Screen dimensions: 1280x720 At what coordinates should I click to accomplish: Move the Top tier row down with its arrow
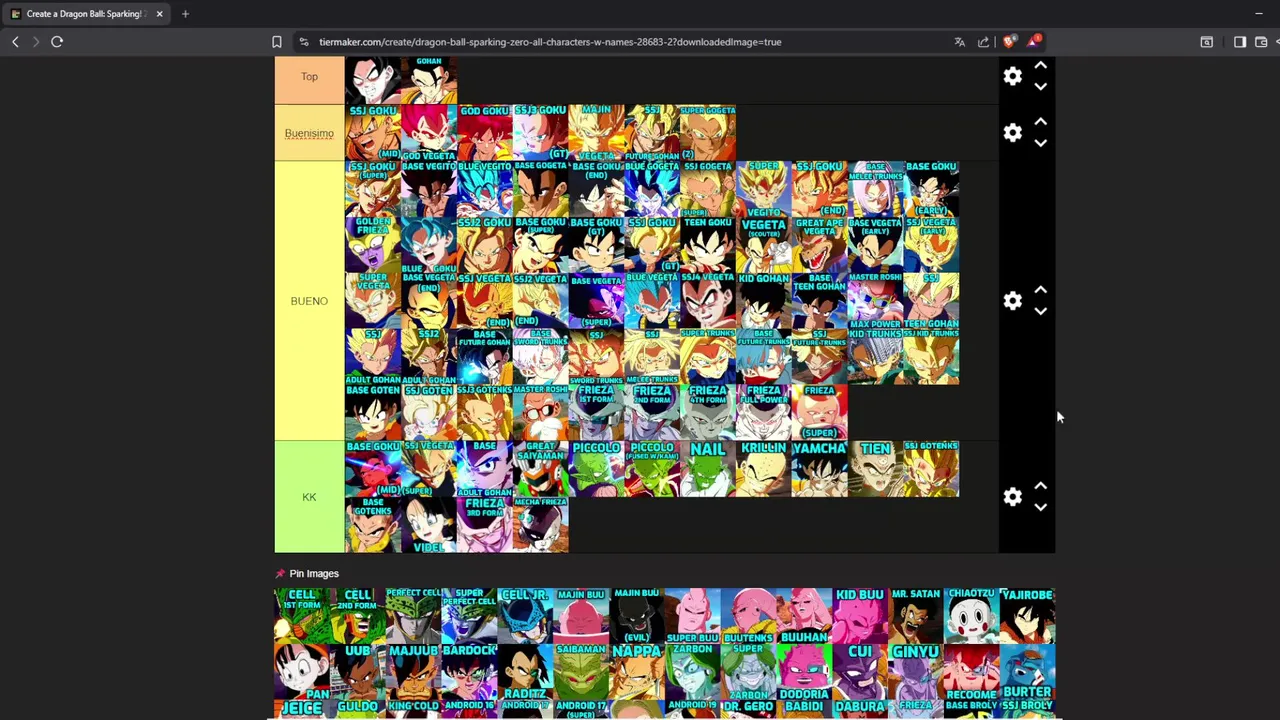point(1040,87)
